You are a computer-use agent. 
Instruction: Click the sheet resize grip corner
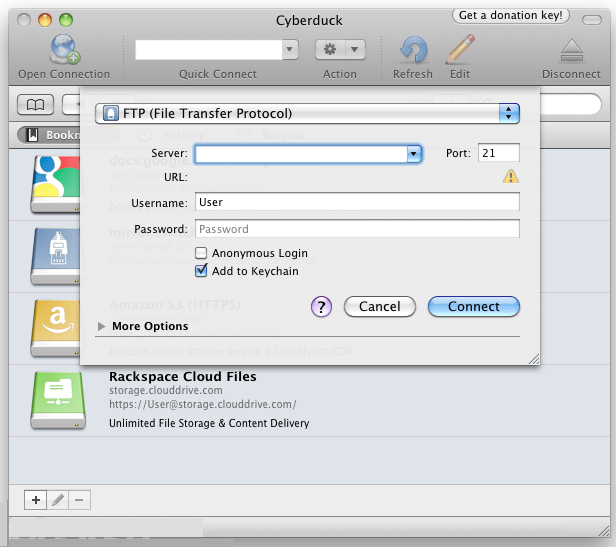tap(534, 359)
